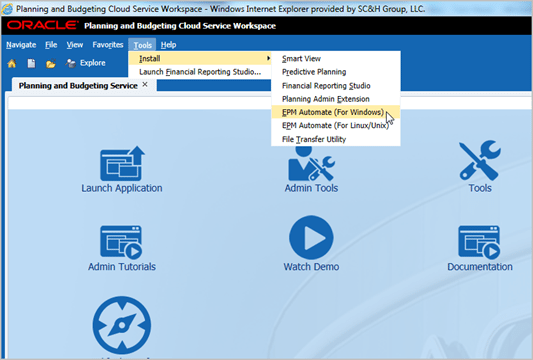Image resolution: width=533 pixels, height=360 pixels.
Task: Switch to Planning and Budgeting Service tab
Action: click(x=78, y=86)
